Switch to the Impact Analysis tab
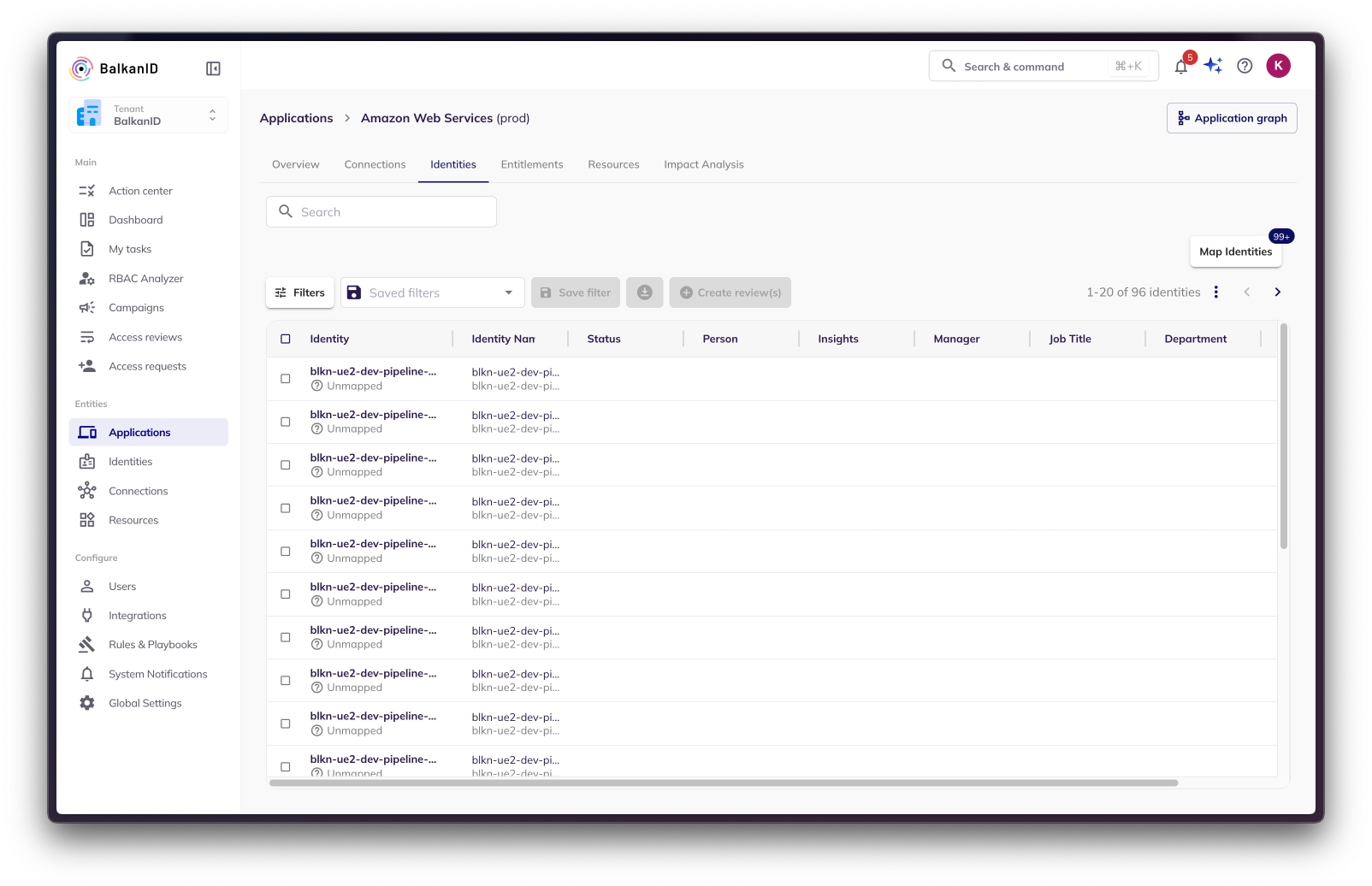Screen dimensions: 1372x886 (x=704, y=164)
